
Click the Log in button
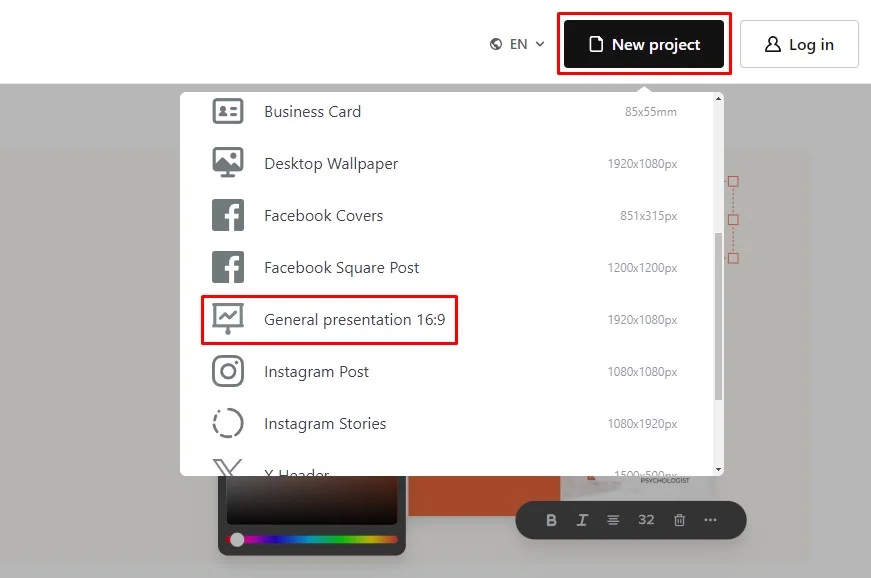pos(799,44)
